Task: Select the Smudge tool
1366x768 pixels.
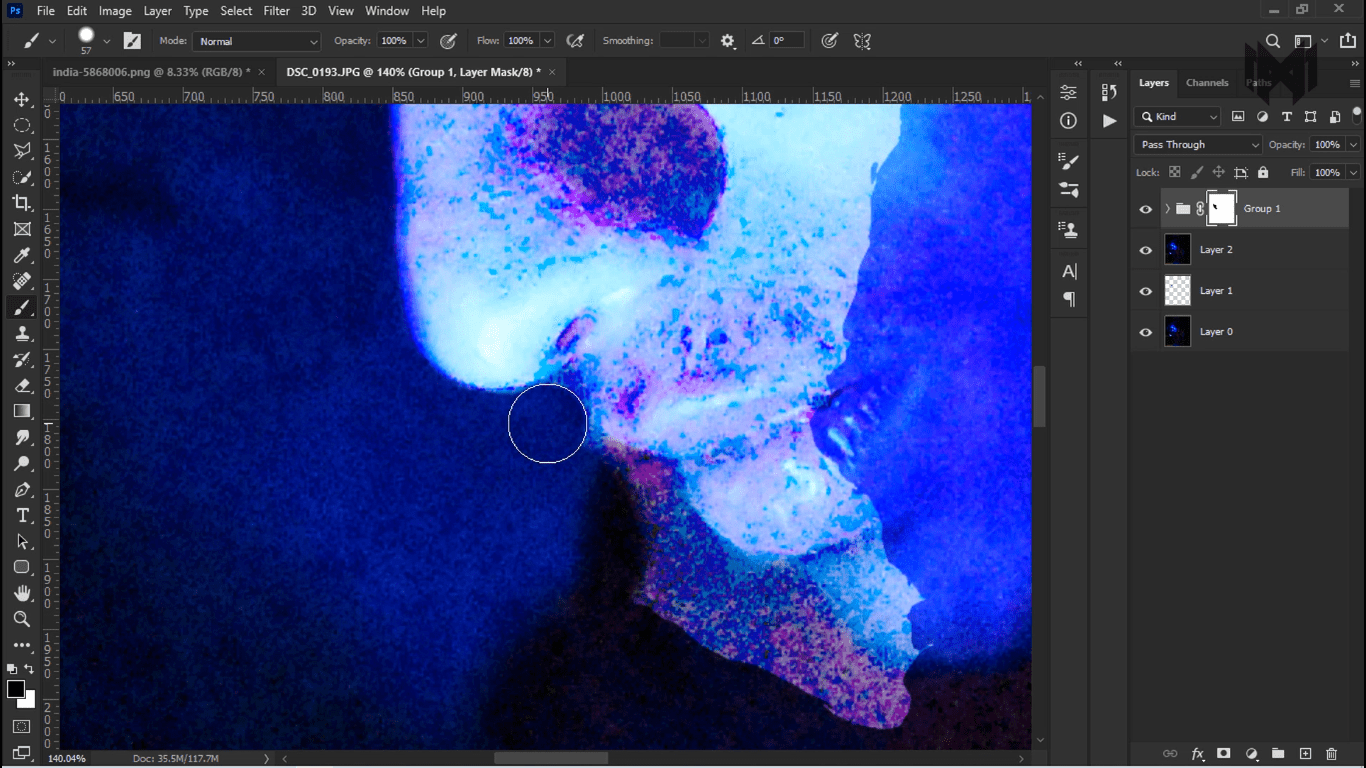Action: point(21,438)
